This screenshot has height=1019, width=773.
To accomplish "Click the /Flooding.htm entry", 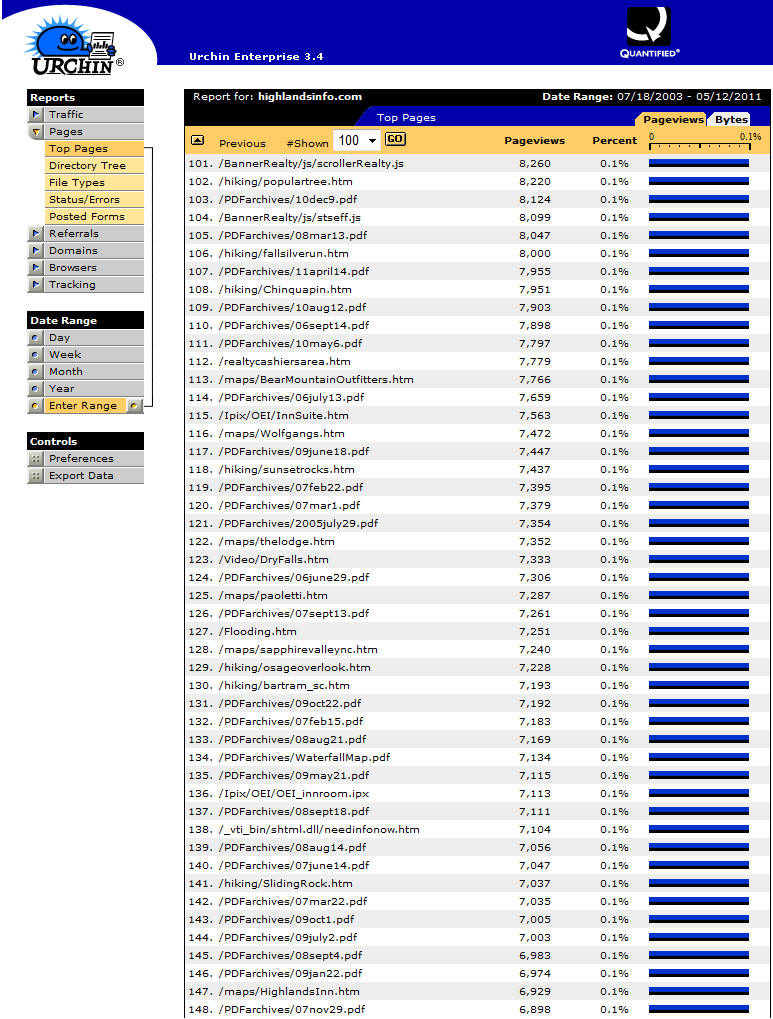I will click(257, 631).
